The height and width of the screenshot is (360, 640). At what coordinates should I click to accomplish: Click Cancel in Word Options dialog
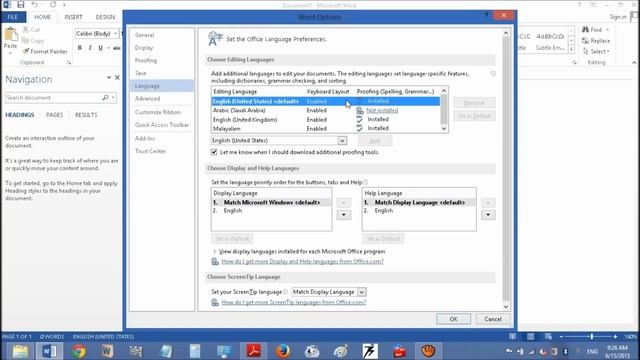[x=493, y=319]
